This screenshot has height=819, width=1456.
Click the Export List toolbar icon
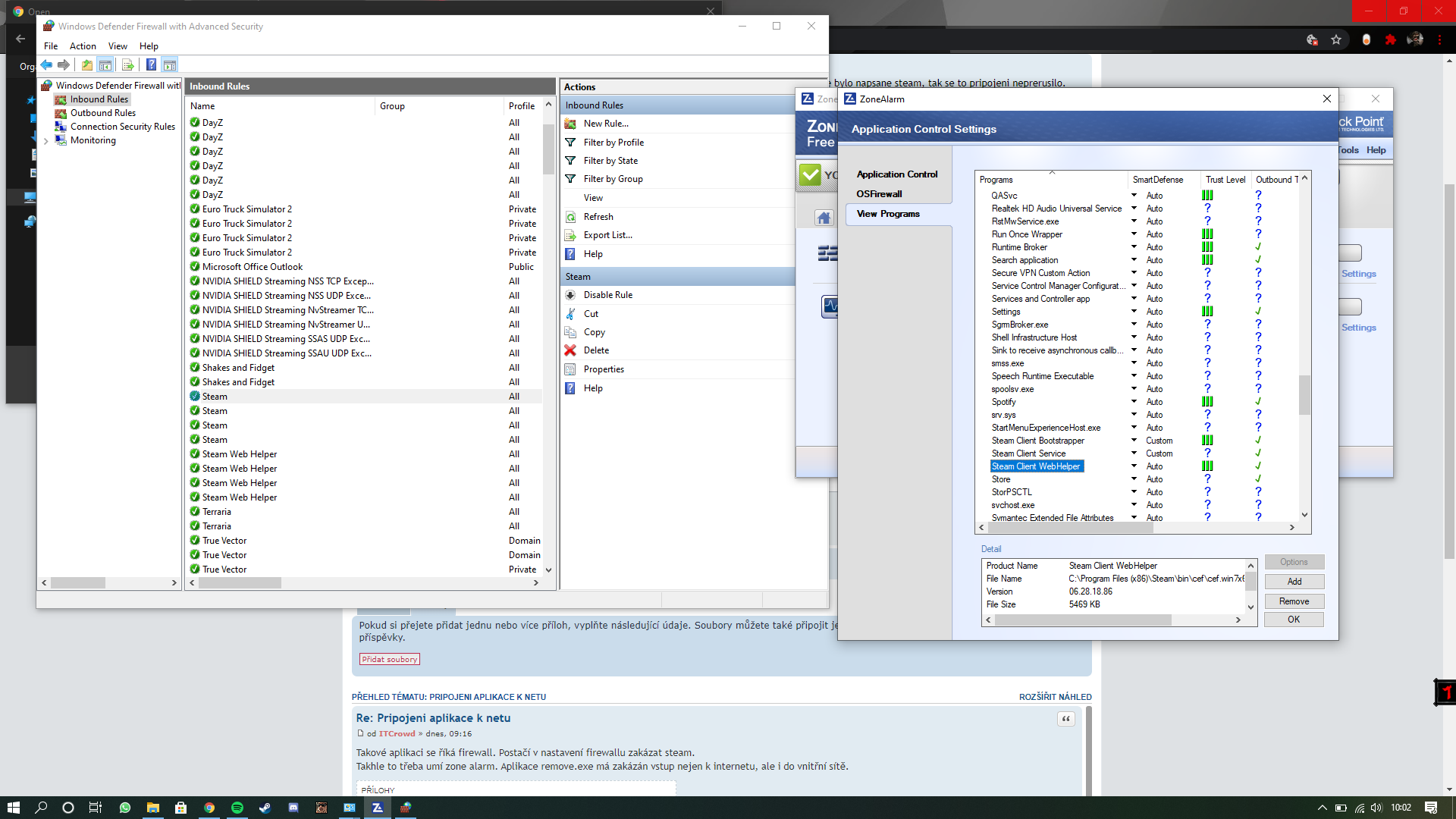pyautogui.click(x=127, y=65)
